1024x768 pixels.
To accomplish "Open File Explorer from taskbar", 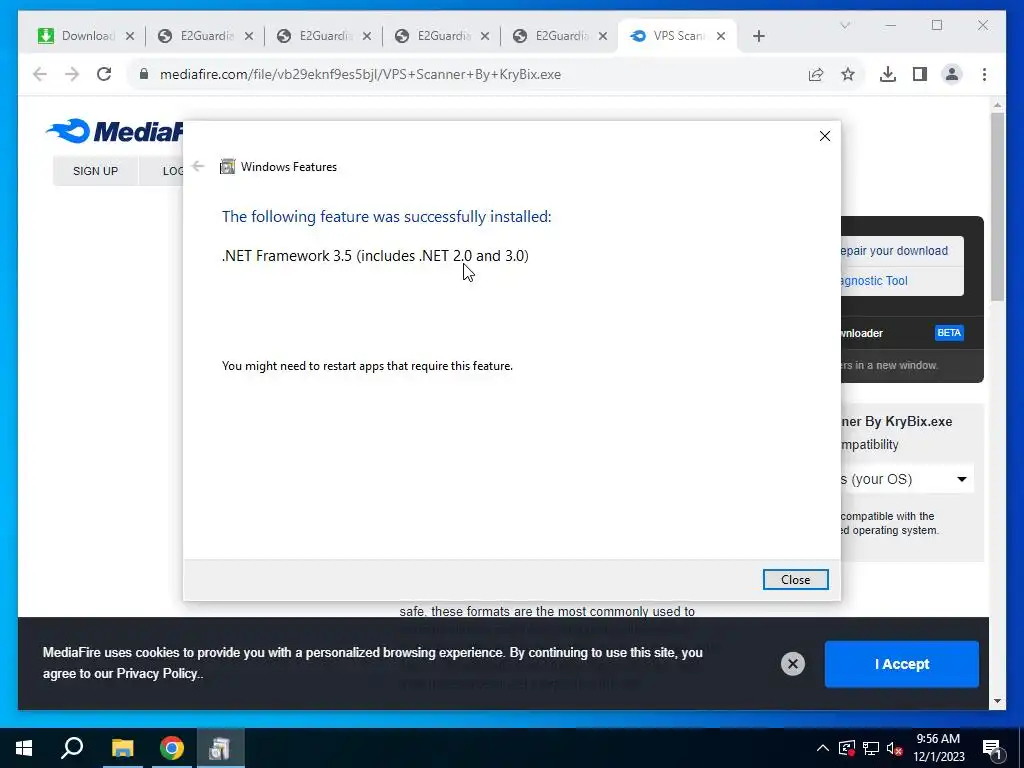I will pyautogui.click(x=122, y=748).
